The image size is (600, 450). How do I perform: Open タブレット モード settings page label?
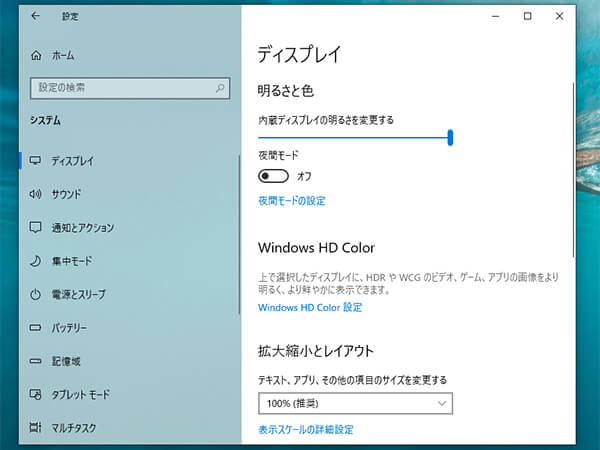[81, 395]
